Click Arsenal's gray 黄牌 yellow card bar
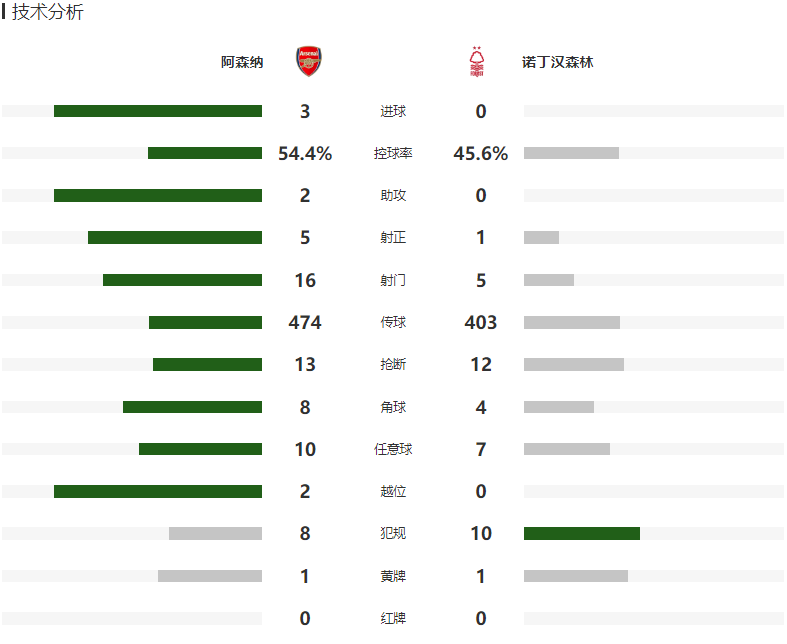Viewport: 787px width, 644px height. click(x=210, y=576)
